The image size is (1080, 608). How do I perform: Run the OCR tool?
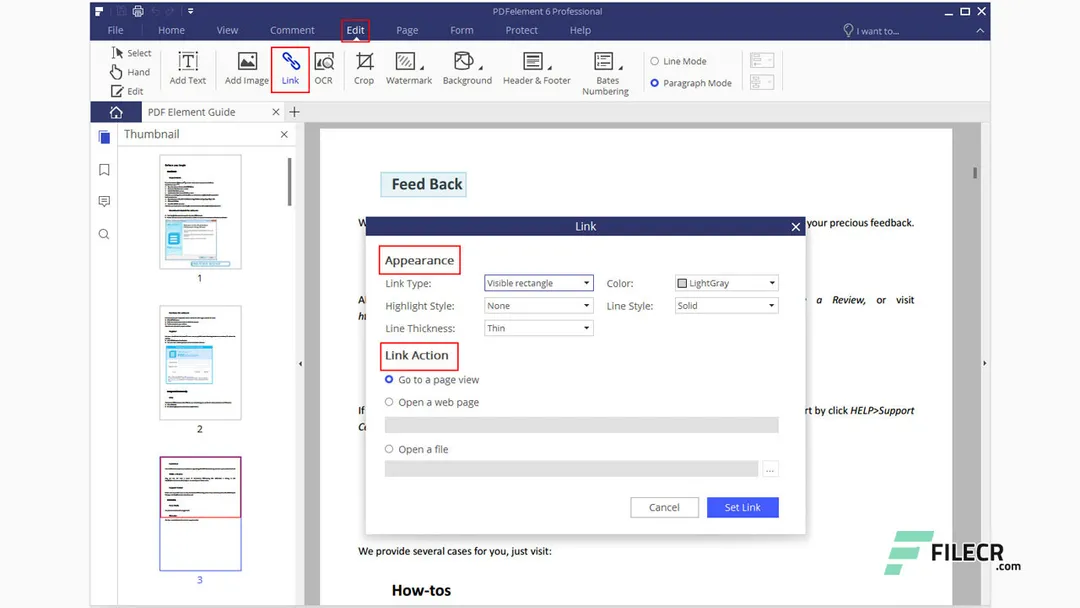[x=324, y=69]
